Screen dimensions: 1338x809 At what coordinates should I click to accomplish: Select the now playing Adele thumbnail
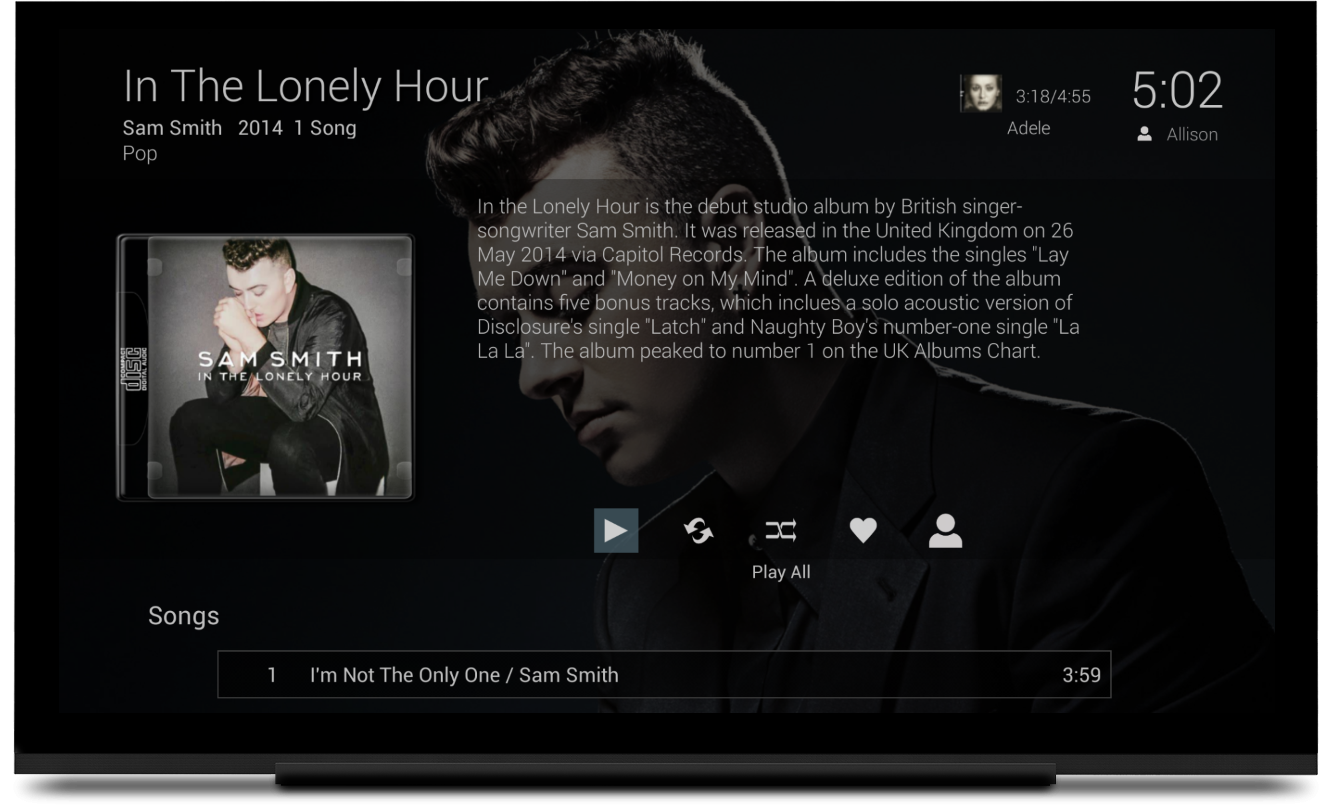point(980,94)
